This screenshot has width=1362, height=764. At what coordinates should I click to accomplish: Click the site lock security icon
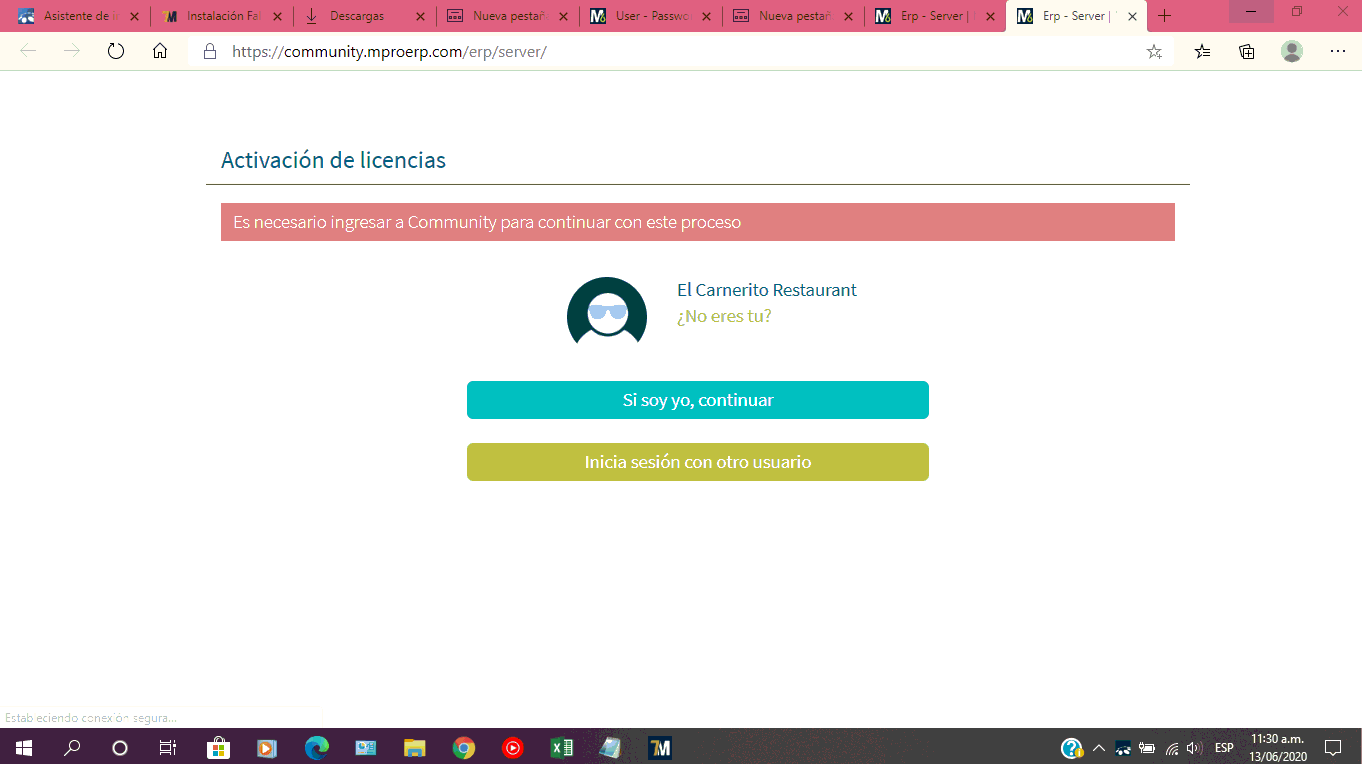pos(210,52)
